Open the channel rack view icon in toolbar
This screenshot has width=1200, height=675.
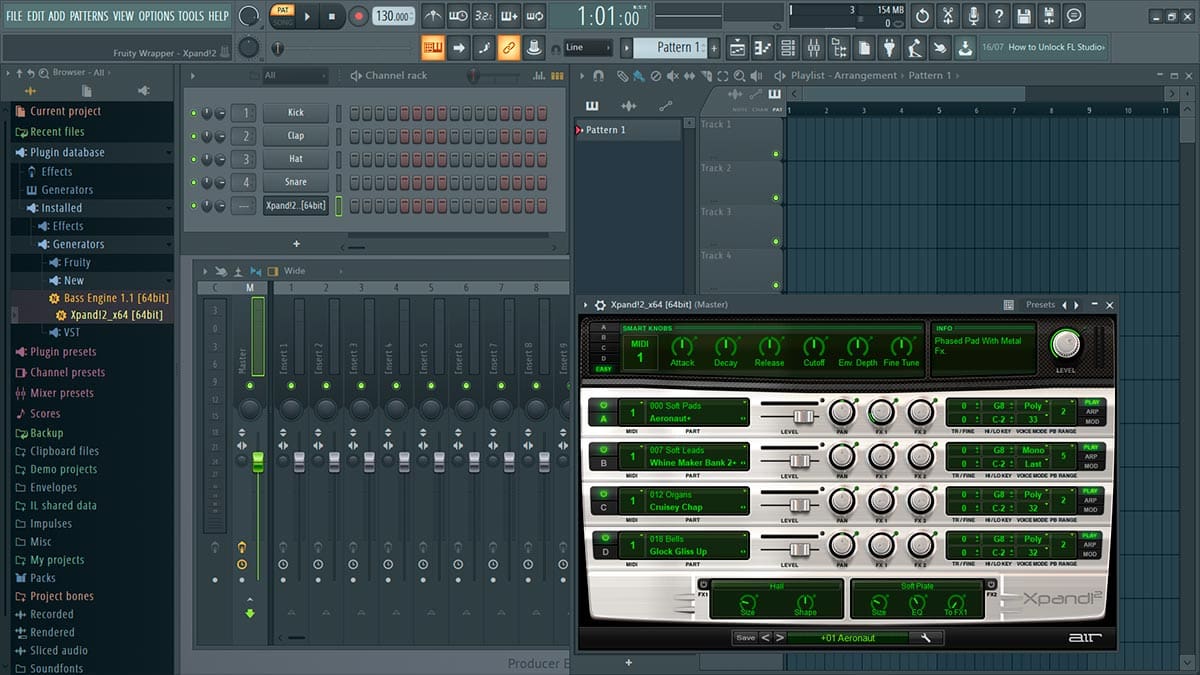click(788, 47)
